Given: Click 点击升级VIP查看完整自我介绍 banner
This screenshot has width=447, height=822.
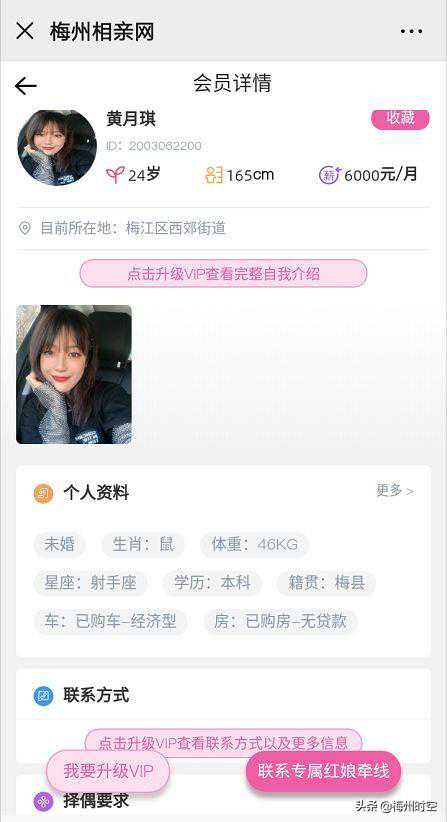Looking at the screenshot, I should [x=223, y=274].
